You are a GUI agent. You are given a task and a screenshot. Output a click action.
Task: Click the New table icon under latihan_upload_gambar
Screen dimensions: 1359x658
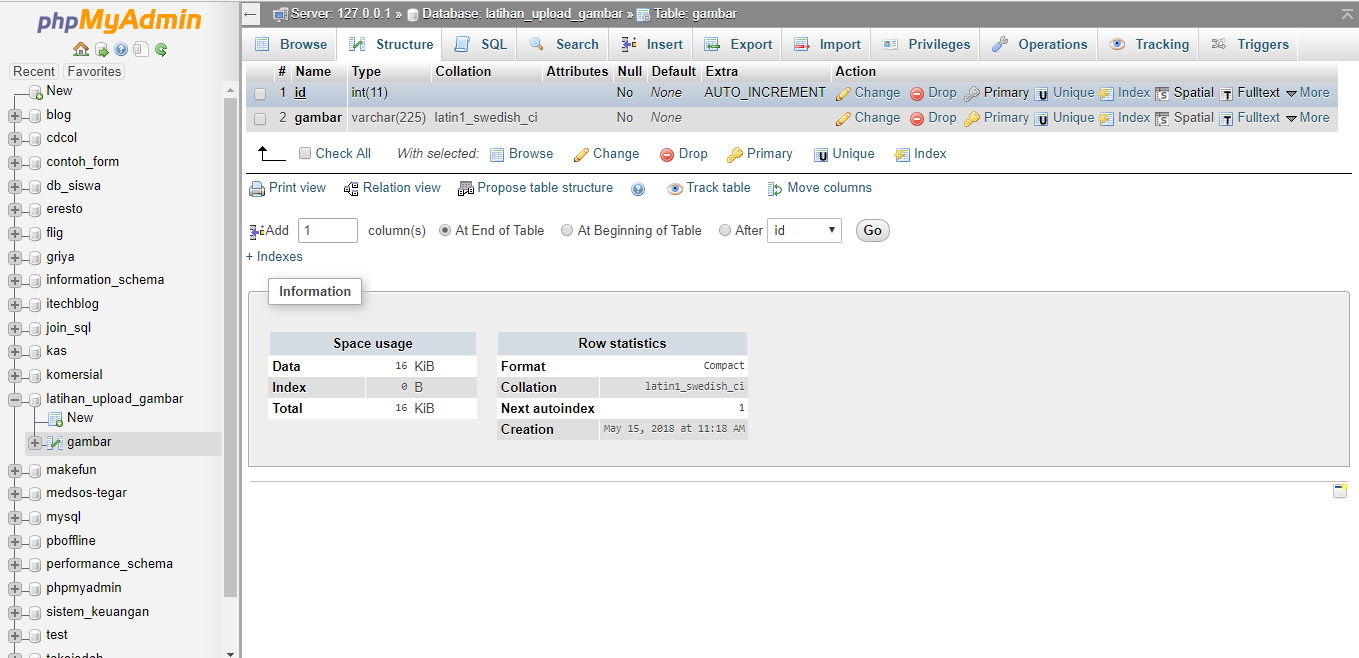(55, 418)
